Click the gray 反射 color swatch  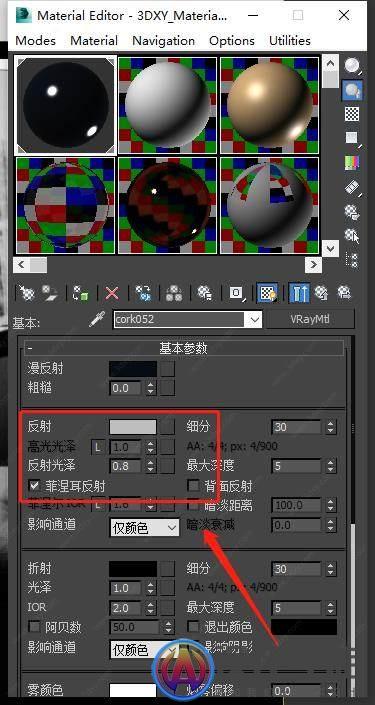(x=133, y=427)
